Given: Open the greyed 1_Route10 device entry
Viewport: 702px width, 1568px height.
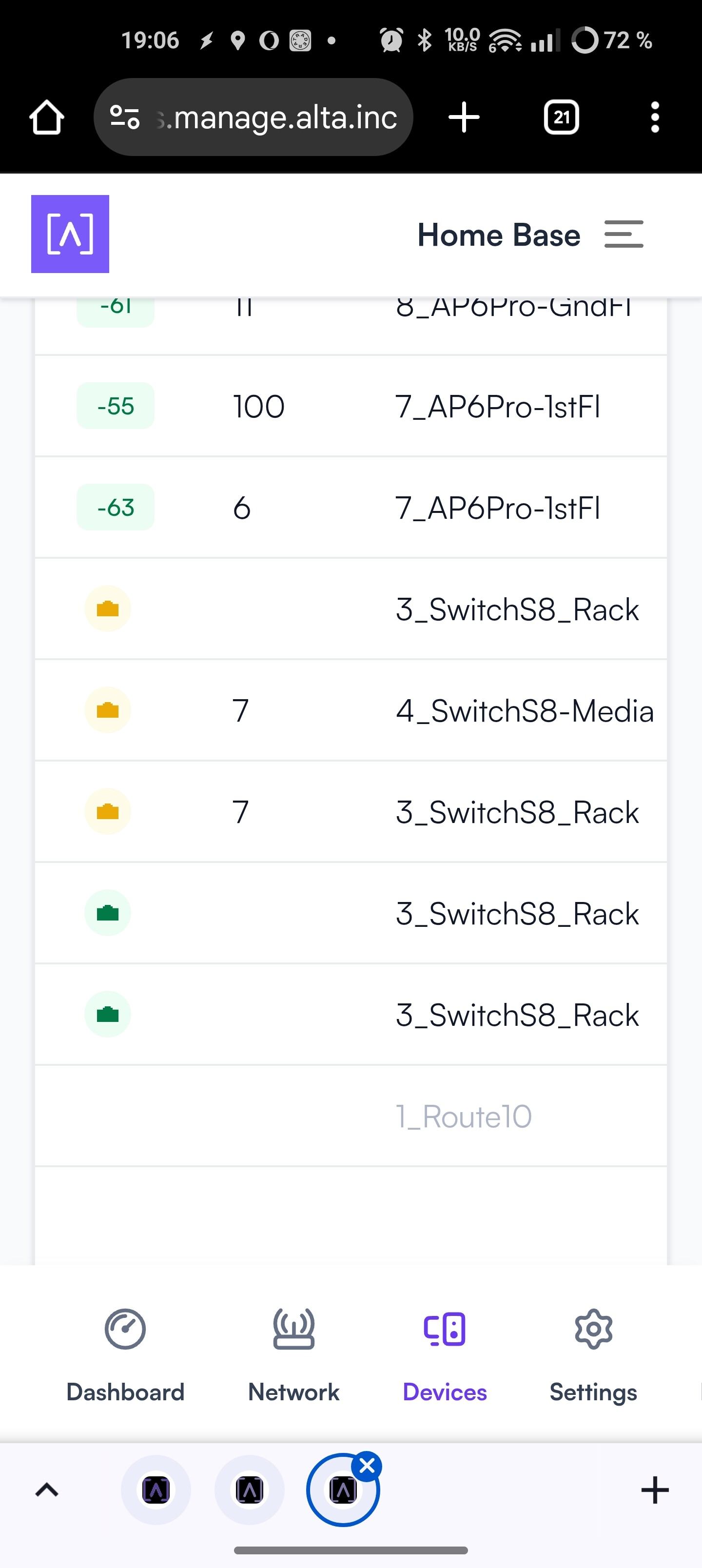Looking at the screenshot, I should pyautogui.click(x=464, y=1117).
